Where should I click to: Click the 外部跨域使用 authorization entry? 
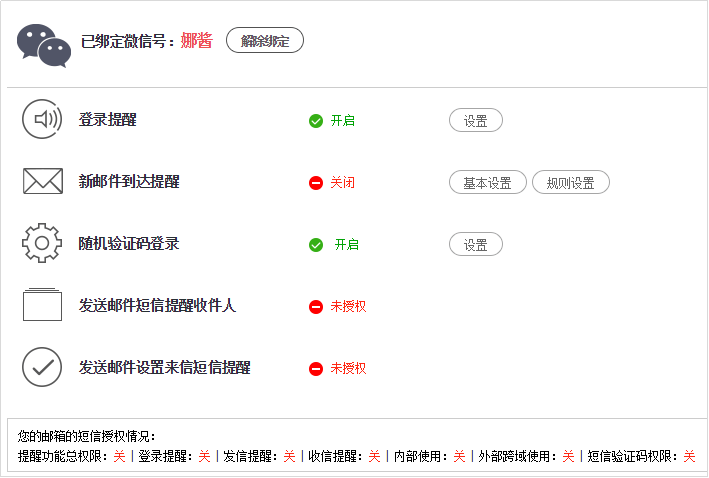[526, 456]
